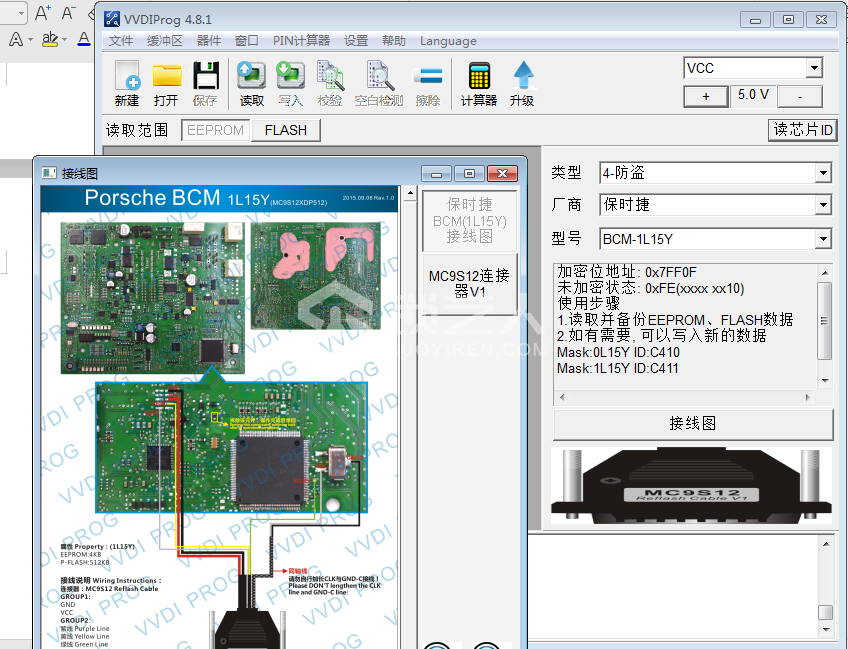Expand the 厂商 dropdown showing 保时捷
The width and height of the screenshot is (848, 649).
[x=823, y=205]
